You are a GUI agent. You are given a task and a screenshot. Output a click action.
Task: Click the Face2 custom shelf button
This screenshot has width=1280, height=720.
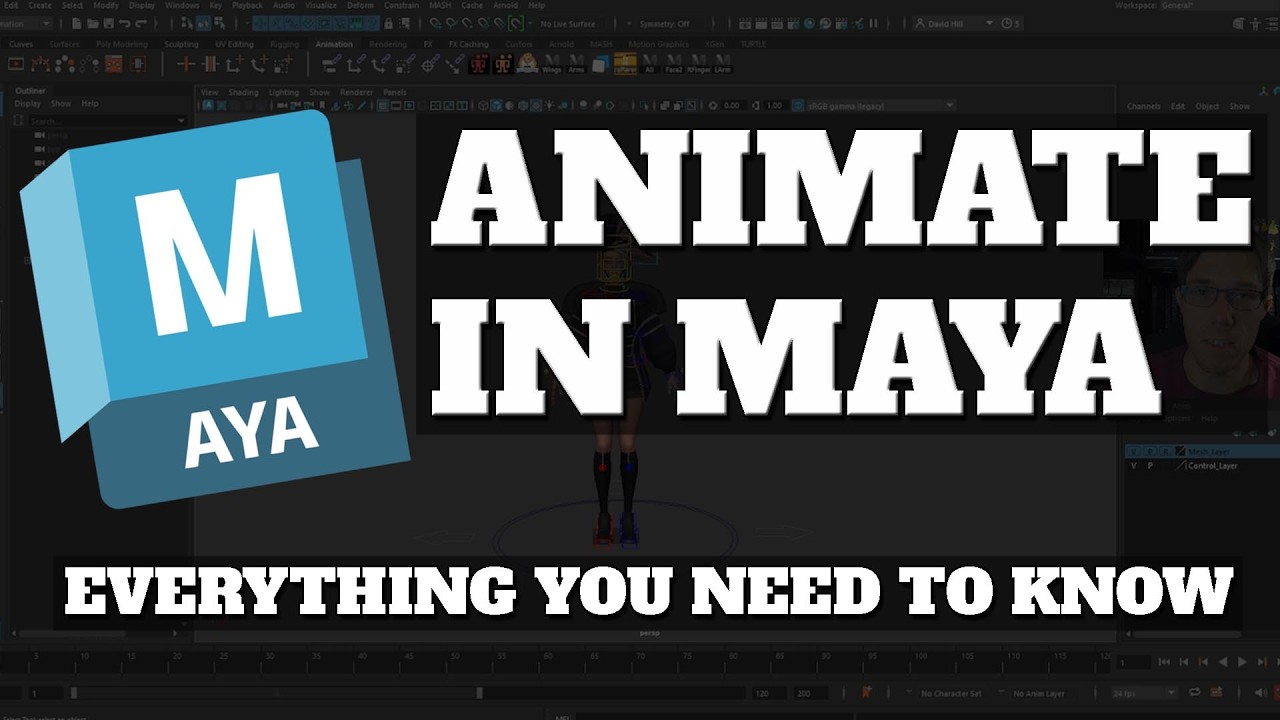pyautogui.click(x=674, y=64)
